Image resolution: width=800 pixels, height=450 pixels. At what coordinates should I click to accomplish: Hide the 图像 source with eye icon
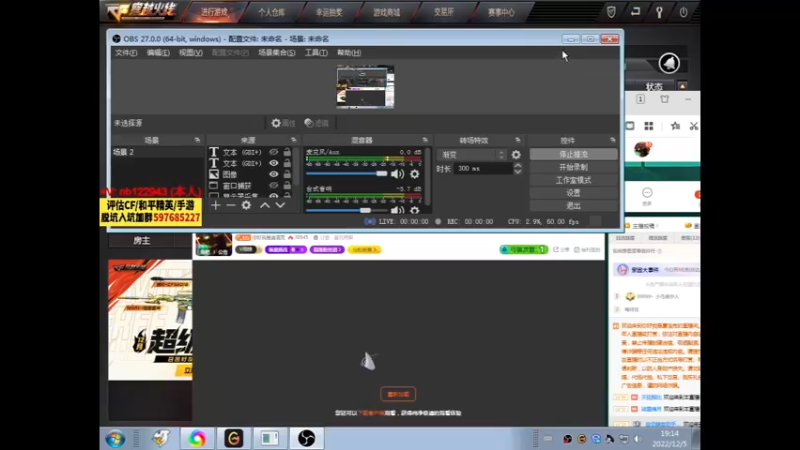(x=274, y=174)
